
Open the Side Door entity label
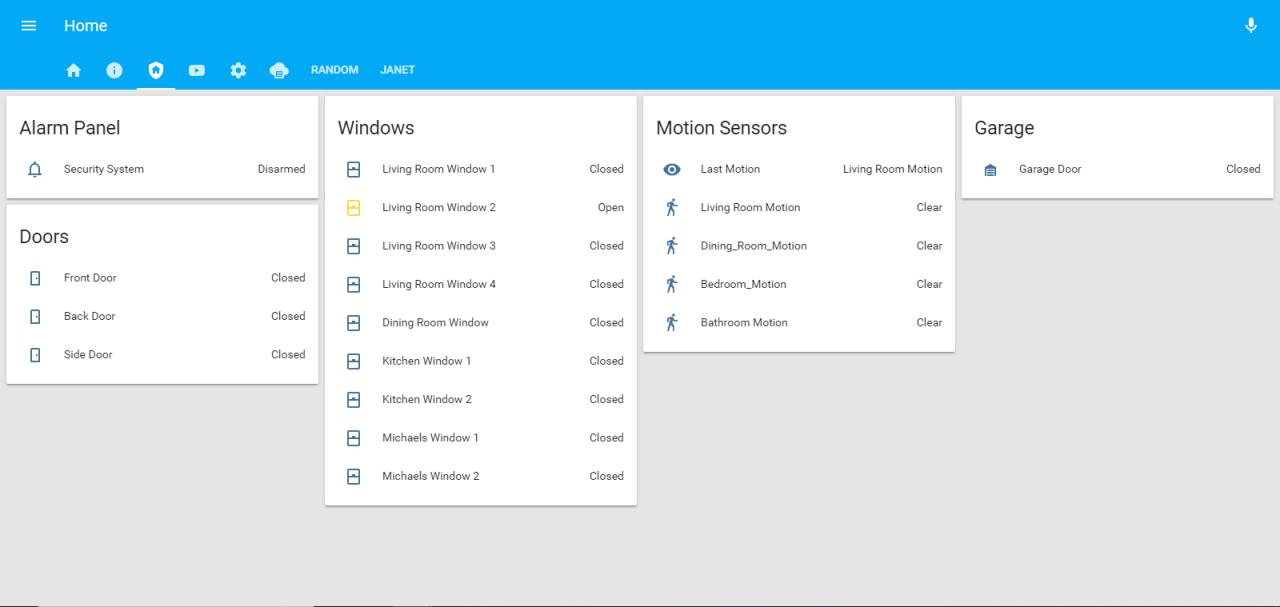[88, 354]
